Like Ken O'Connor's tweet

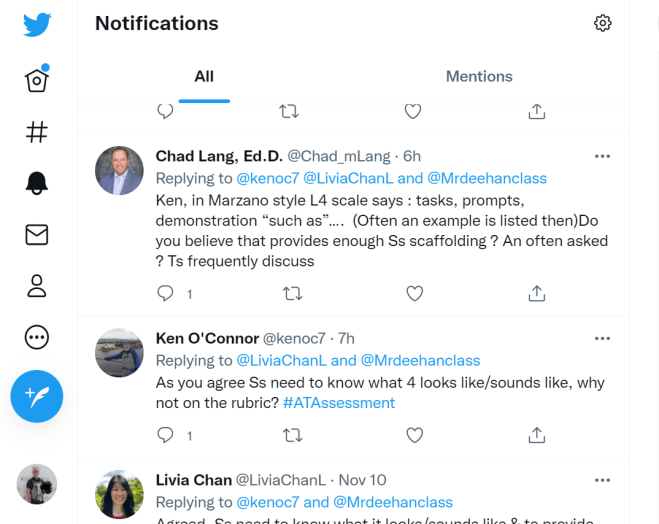(414, 435)
